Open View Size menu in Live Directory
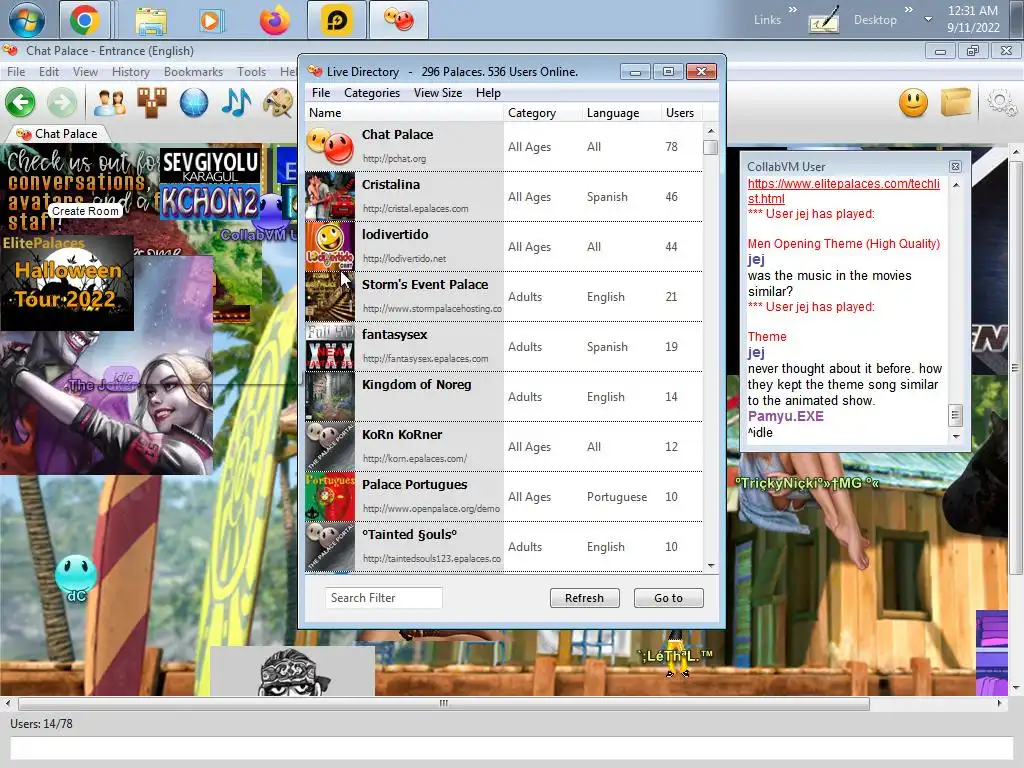Viewport: 1024px width, 768px height. [x=438, y=93]
